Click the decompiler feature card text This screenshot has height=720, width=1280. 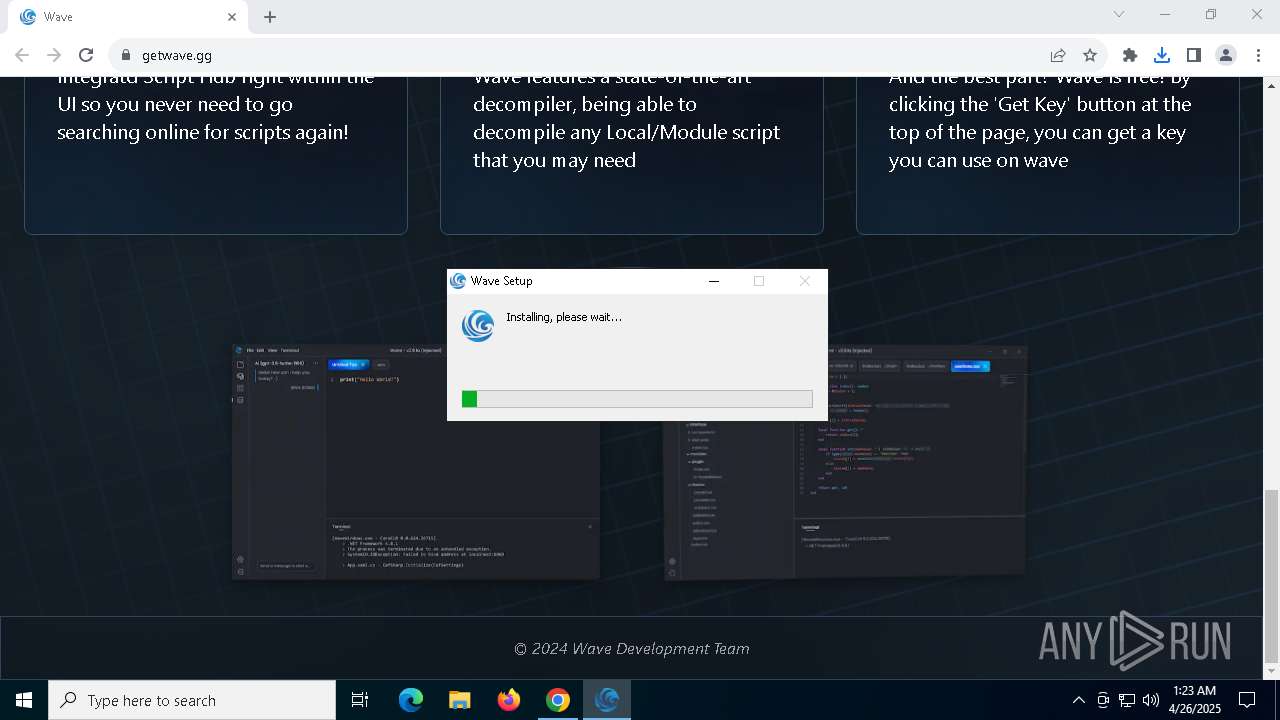626,118
